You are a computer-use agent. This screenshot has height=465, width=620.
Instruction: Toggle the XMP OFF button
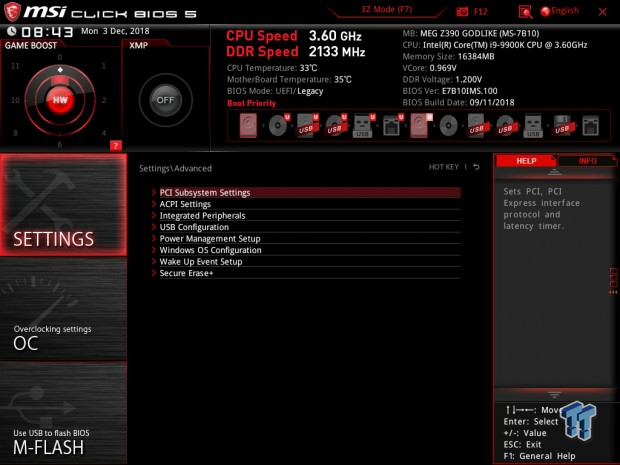(x=165, y=100)
